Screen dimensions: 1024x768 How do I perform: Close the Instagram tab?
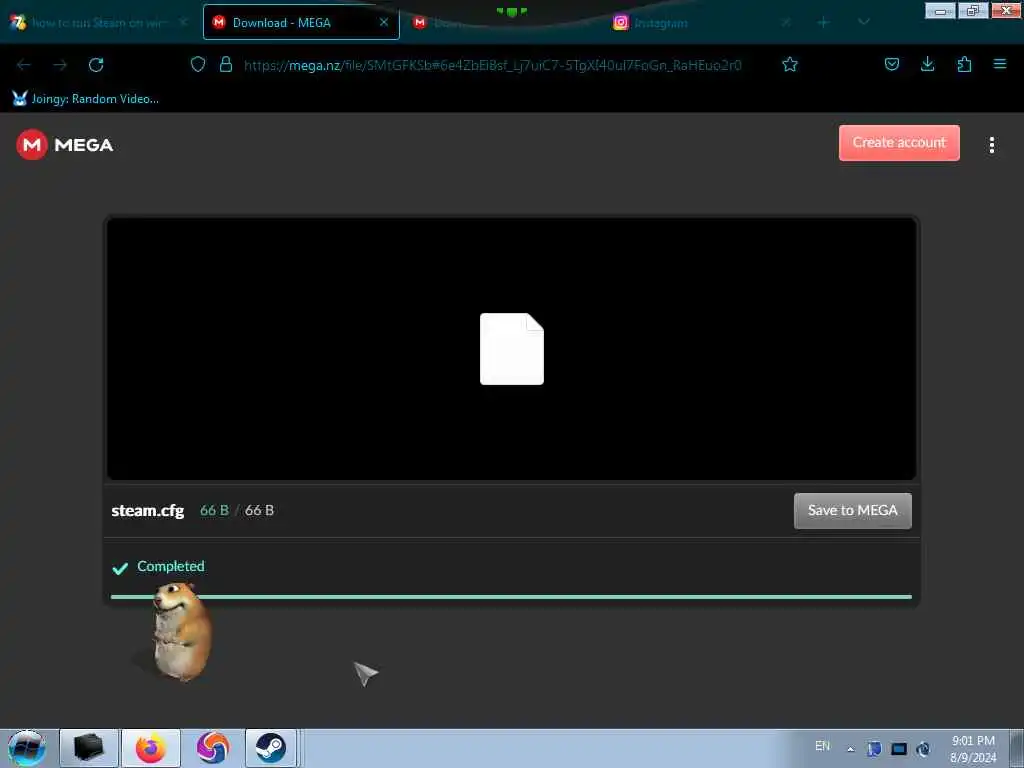[x=786, y=23]
